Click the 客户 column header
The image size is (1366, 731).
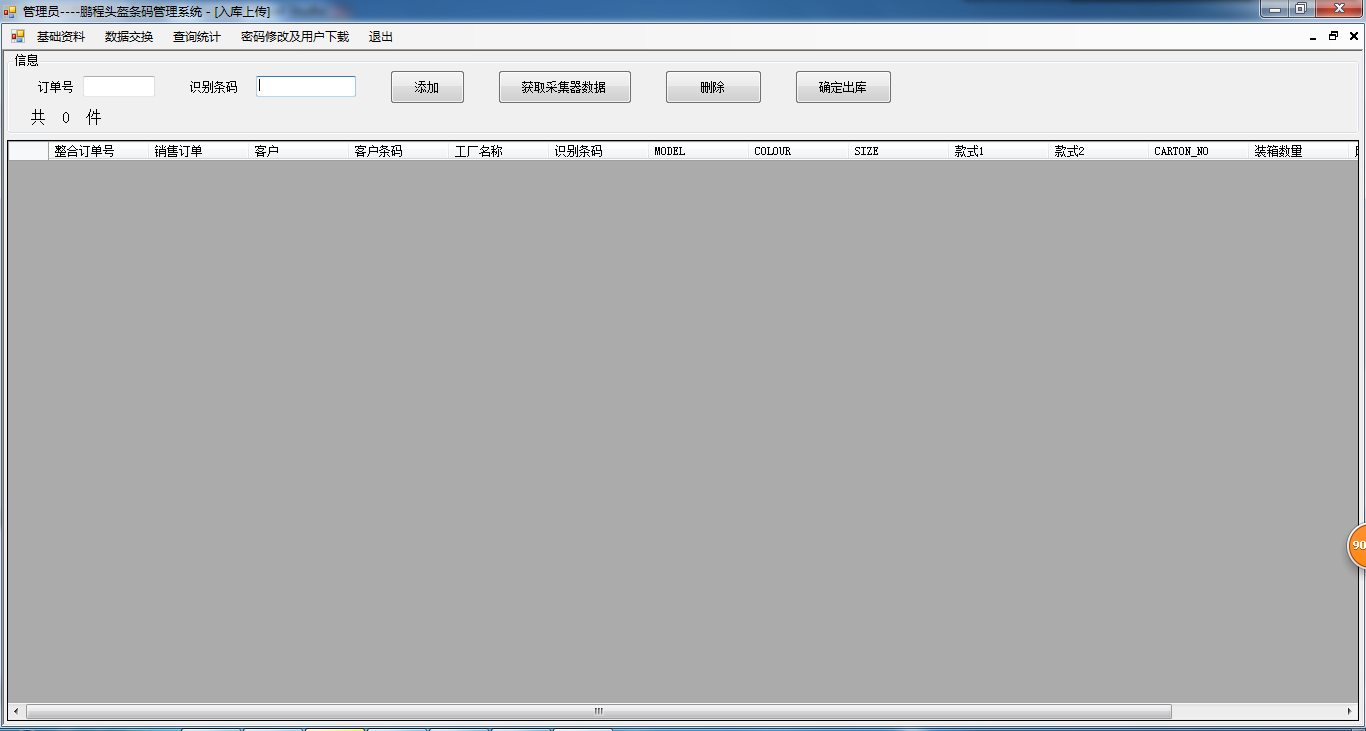[298, 151]
